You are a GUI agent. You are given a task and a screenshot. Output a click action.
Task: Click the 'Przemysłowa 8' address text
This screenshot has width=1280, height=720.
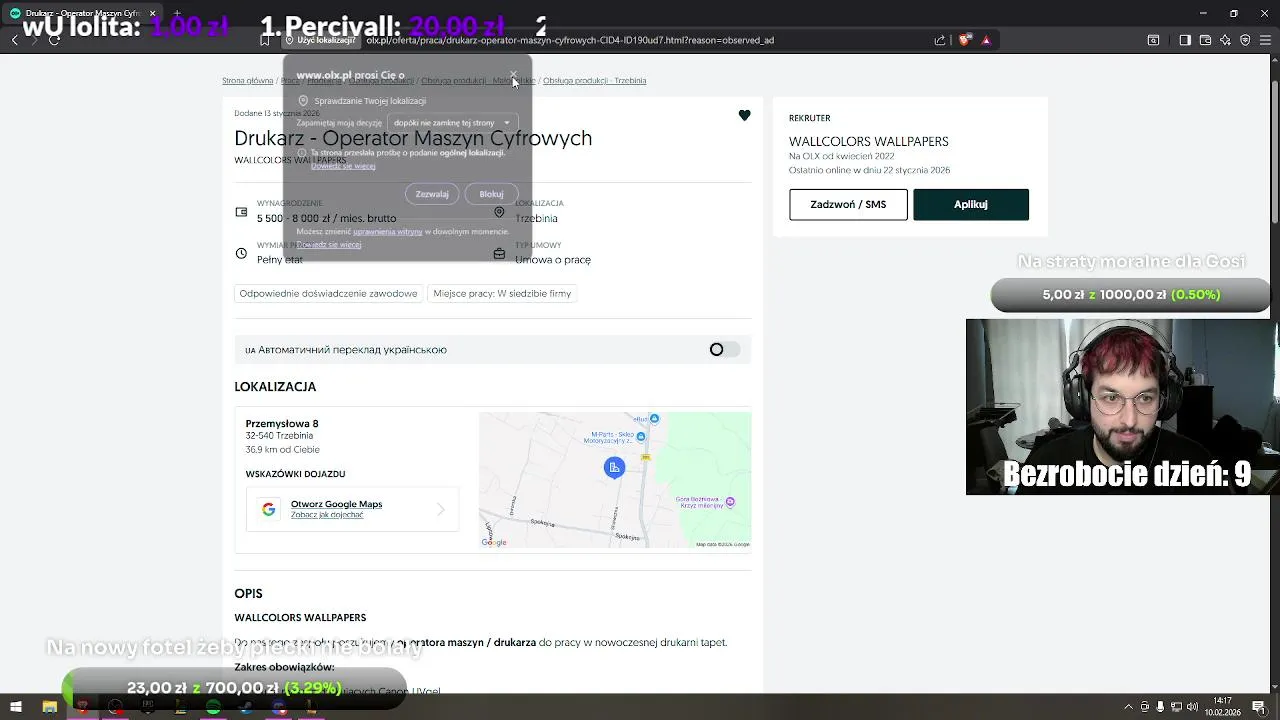282,424
